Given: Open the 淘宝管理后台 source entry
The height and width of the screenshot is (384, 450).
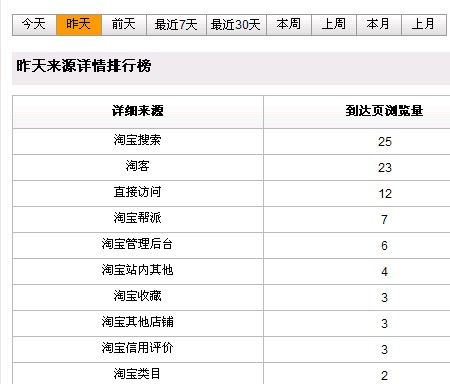Looking at the screenshot, I should 137,244.
